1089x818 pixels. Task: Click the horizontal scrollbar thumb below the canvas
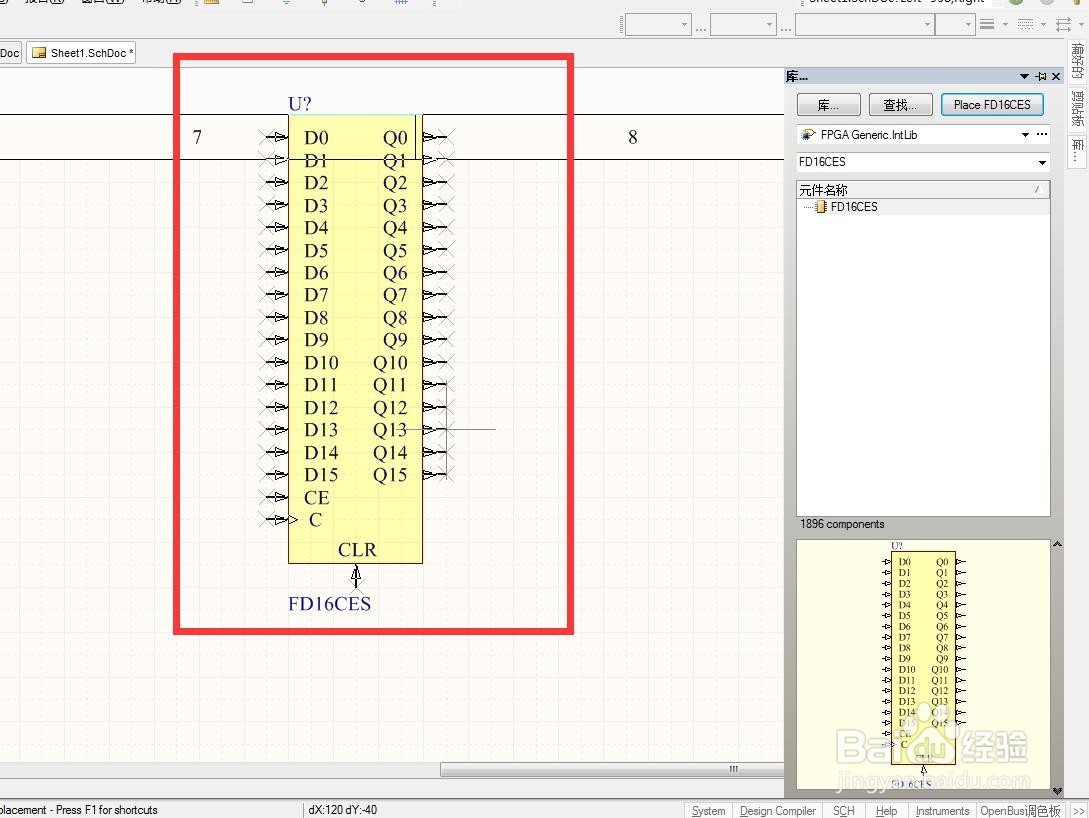[612, 769]
